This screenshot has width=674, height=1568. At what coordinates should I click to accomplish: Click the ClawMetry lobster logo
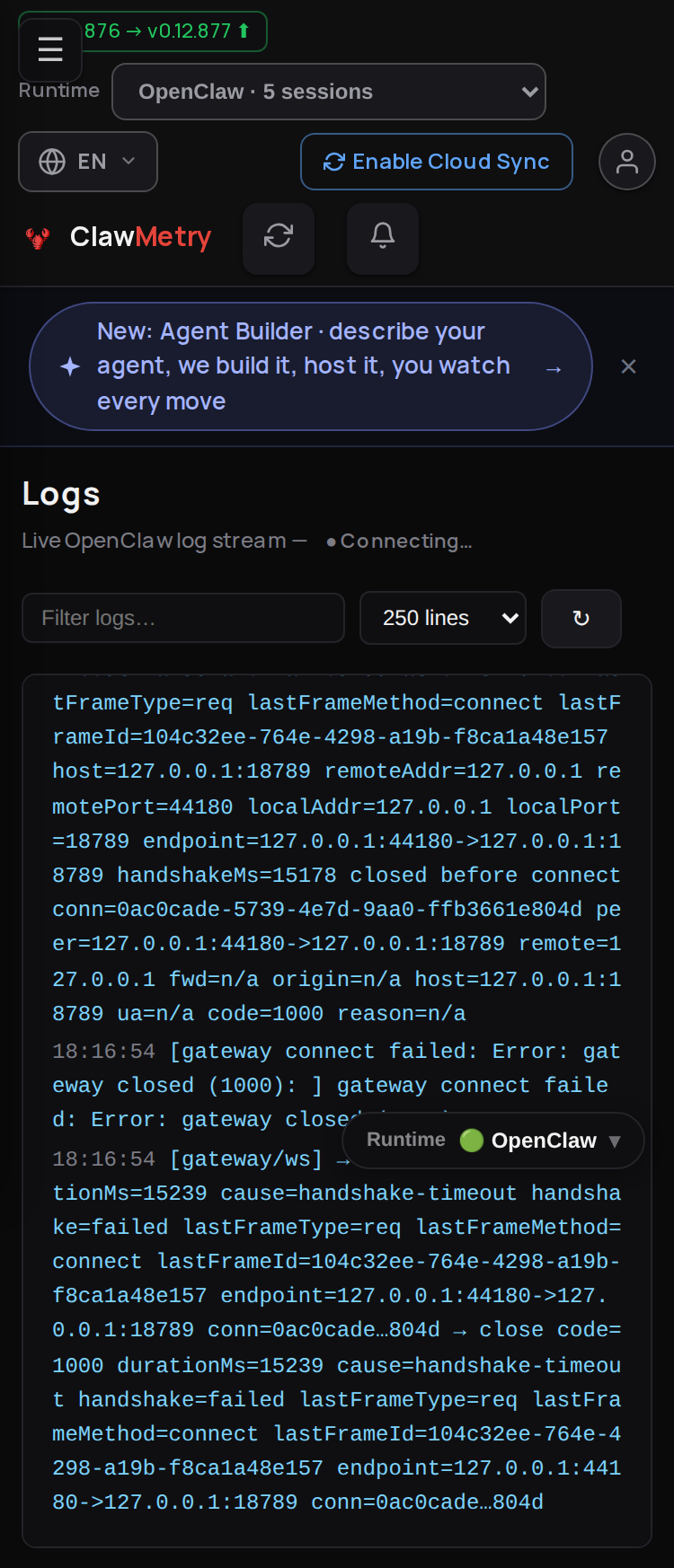(38, 238)
